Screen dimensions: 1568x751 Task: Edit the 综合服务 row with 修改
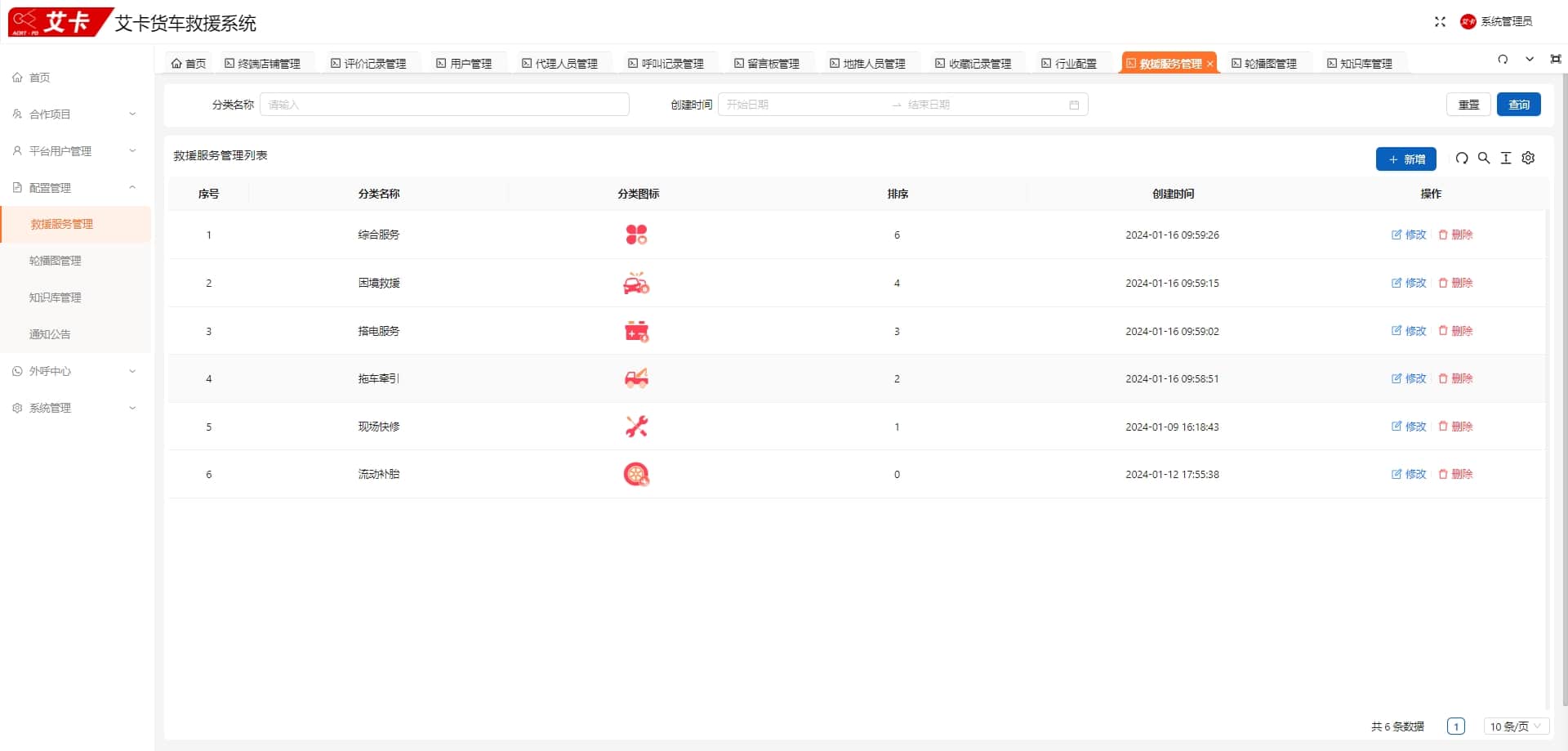point(1409,235)
